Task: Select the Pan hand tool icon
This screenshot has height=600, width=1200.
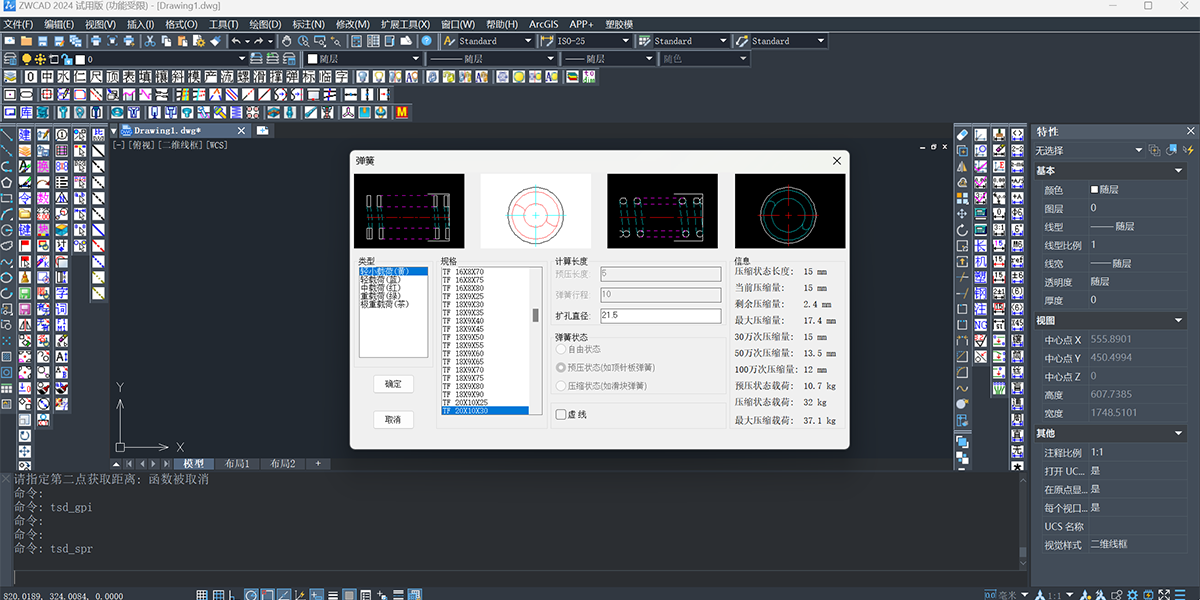Action: 287,41
